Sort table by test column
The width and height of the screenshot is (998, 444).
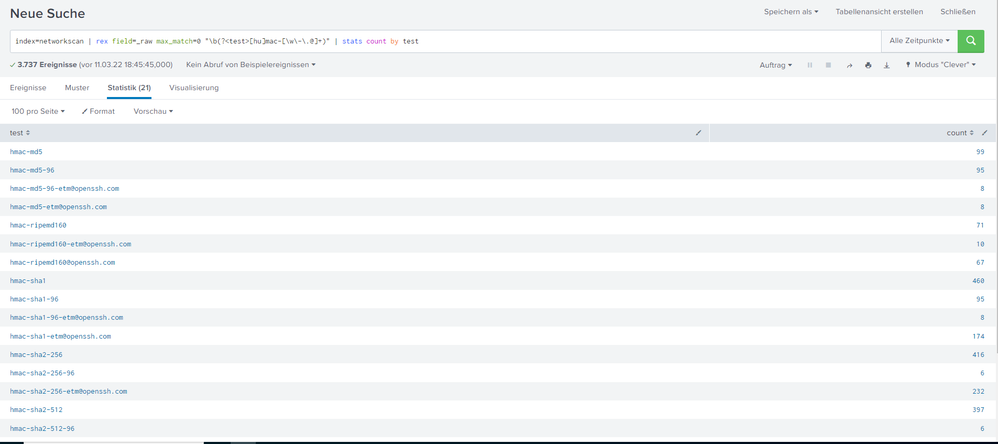[20, 132]
